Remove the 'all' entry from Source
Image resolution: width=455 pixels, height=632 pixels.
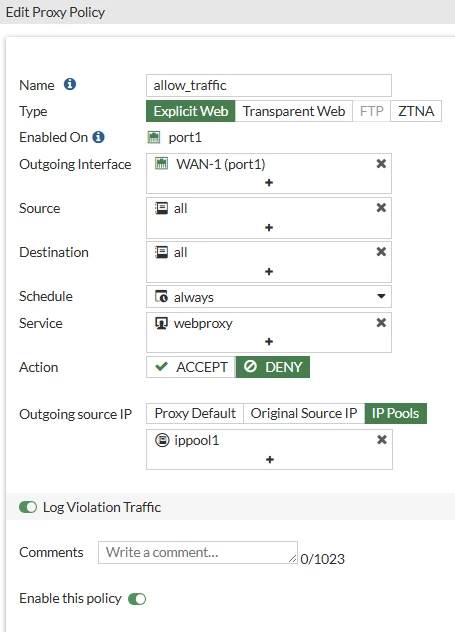[381, 208]
